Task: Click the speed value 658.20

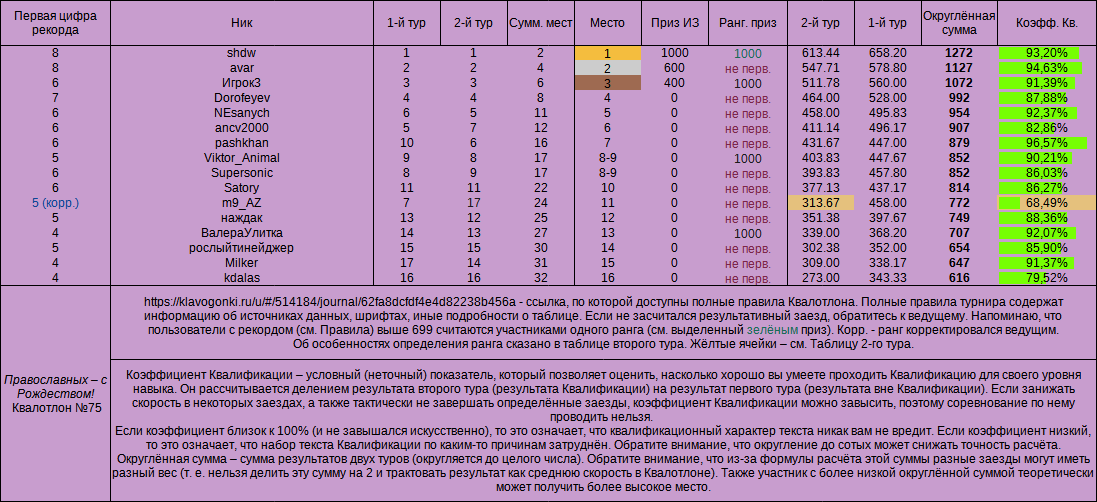Action: (x=887, y=53)
